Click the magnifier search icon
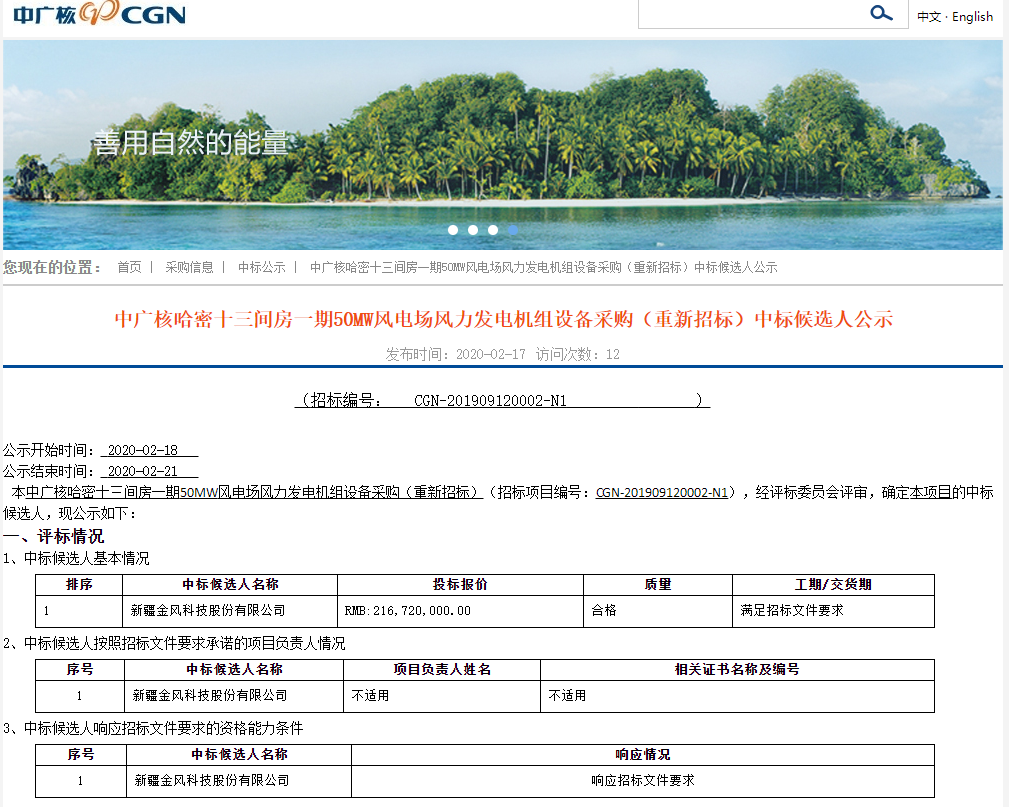Image resolution: width=1009 pixels, height=807 pixels. (x=881, y=12)
